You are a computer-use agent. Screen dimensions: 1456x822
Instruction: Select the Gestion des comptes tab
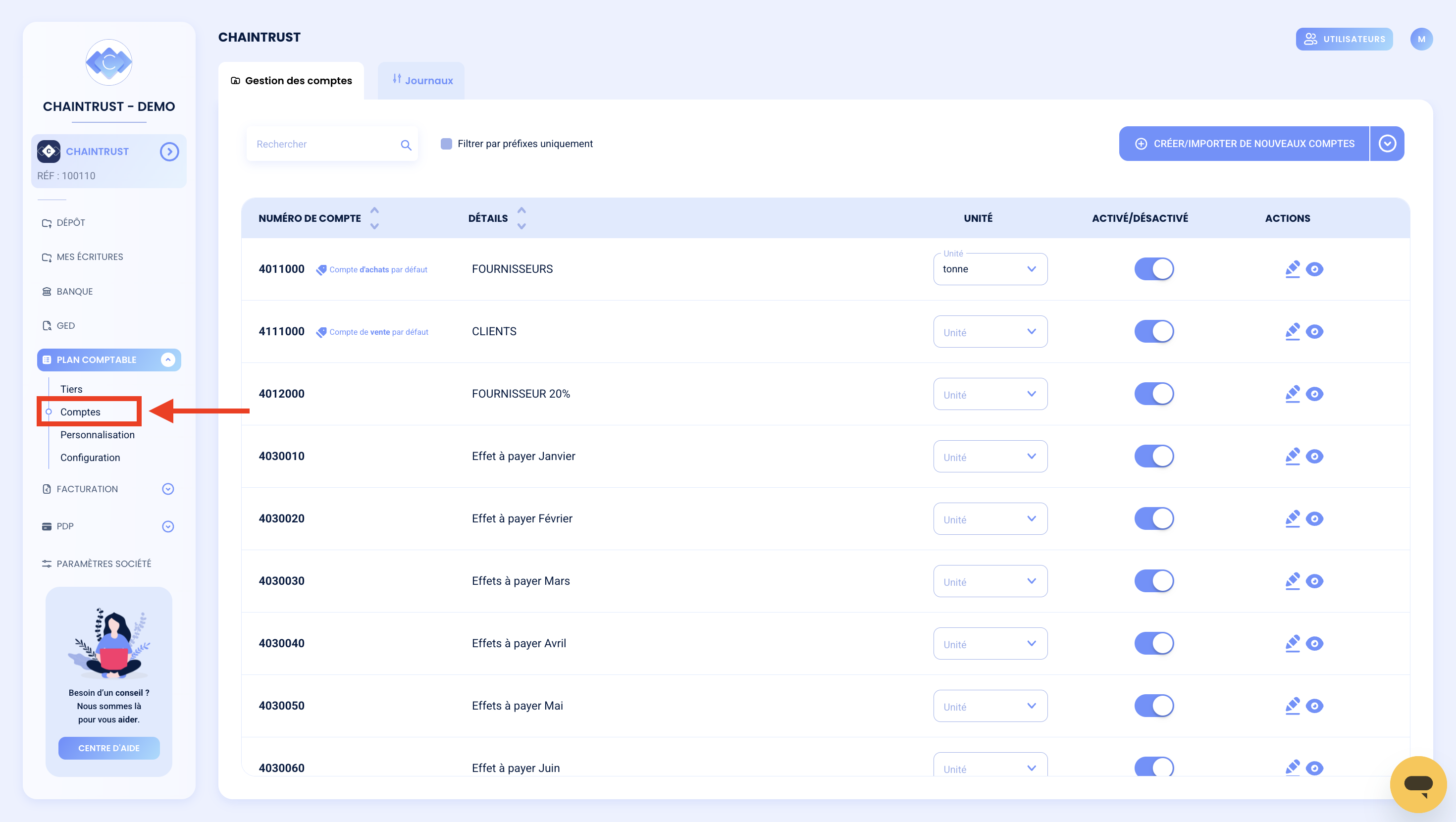(291, 80)
